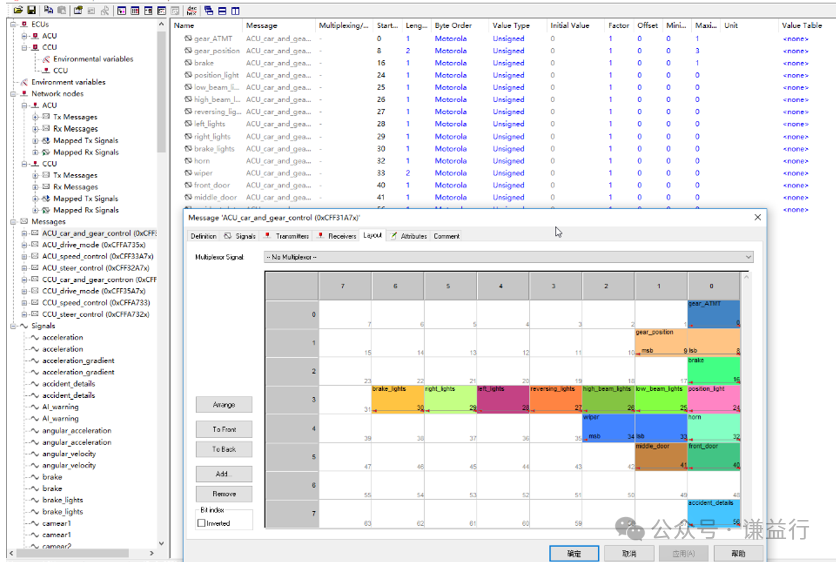Click the 帮助 help button
836x562 pixels.
point(738,553)
